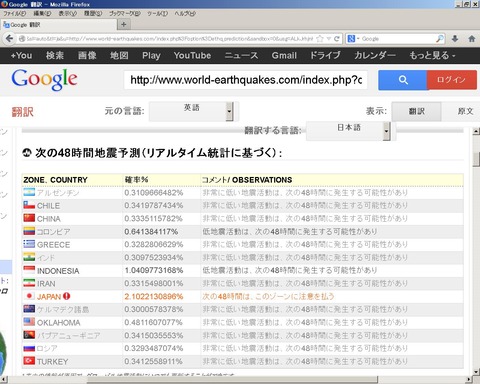The height and width of the screenshot is (384, 480).
Task: Click the red ログイン button
Action: tap(452, 80)
